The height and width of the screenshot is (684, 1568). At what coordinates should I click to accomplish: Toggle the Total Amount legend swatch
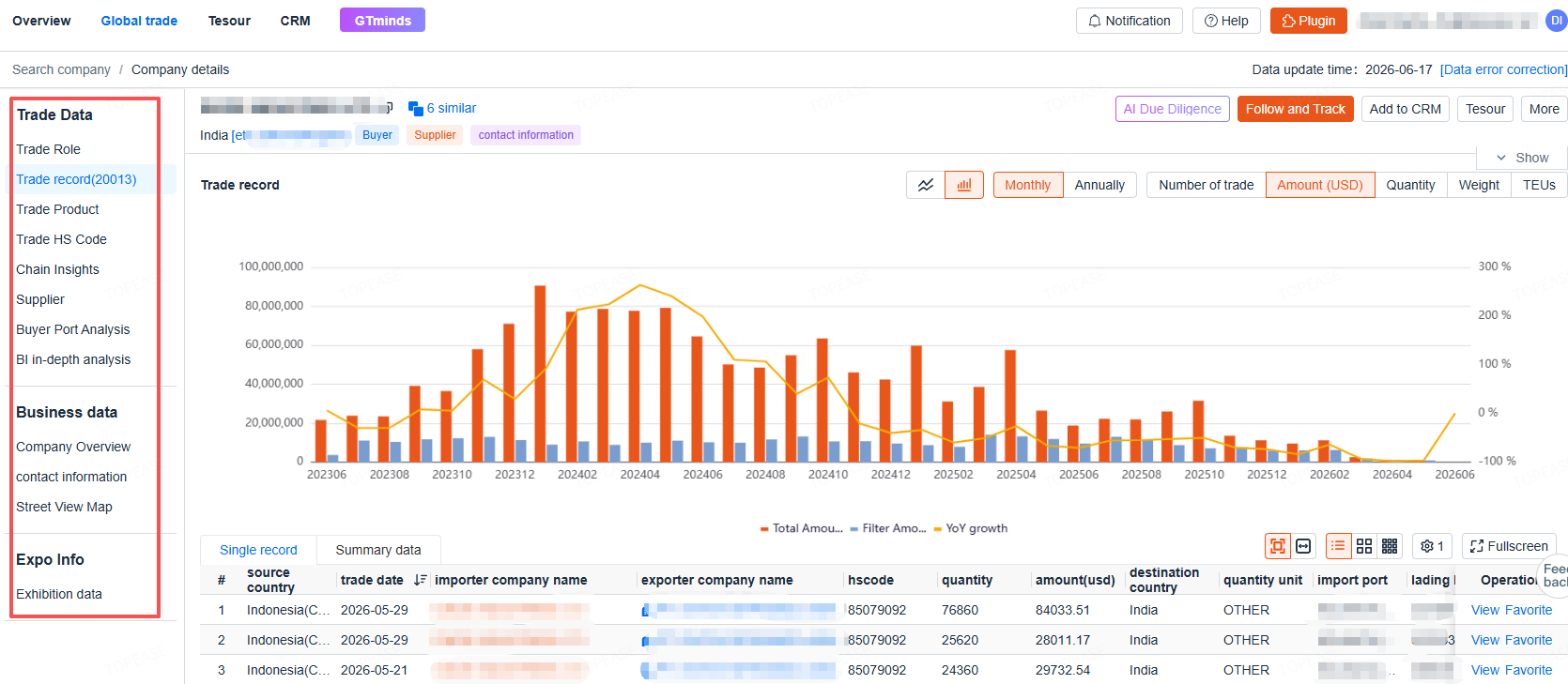click(764, 529)
